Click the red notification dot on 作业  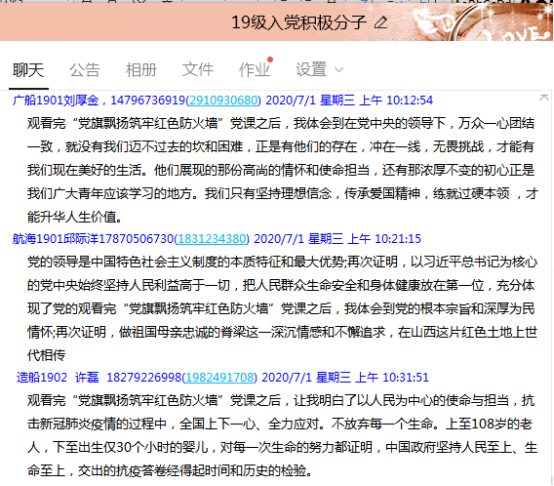coord(270,60)
